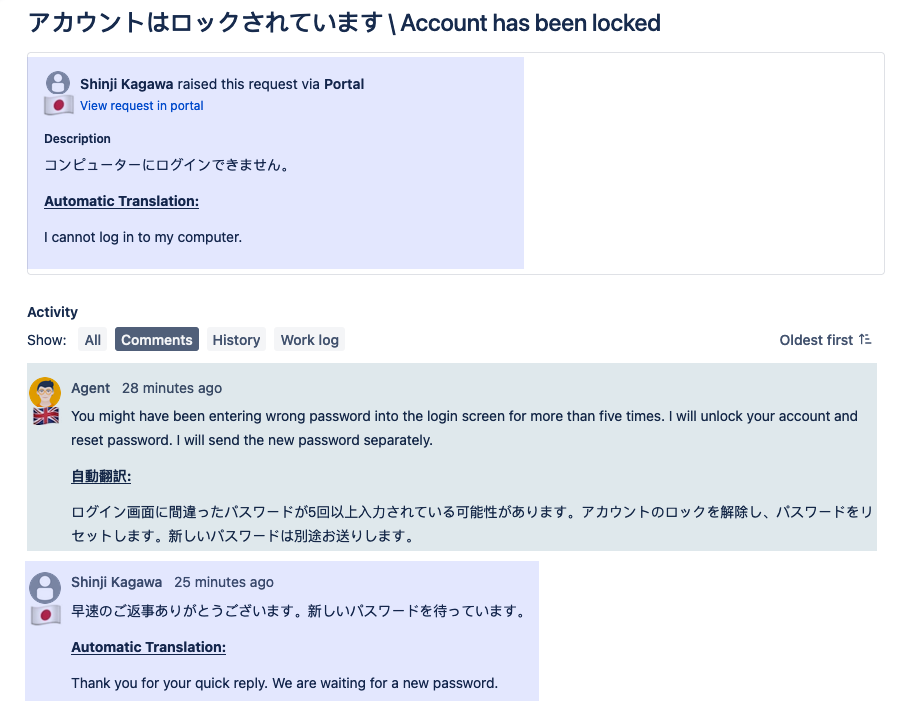
Task: Click the Japanese flag icon below the reporter avatar
Action: click(x=57, y=105)
